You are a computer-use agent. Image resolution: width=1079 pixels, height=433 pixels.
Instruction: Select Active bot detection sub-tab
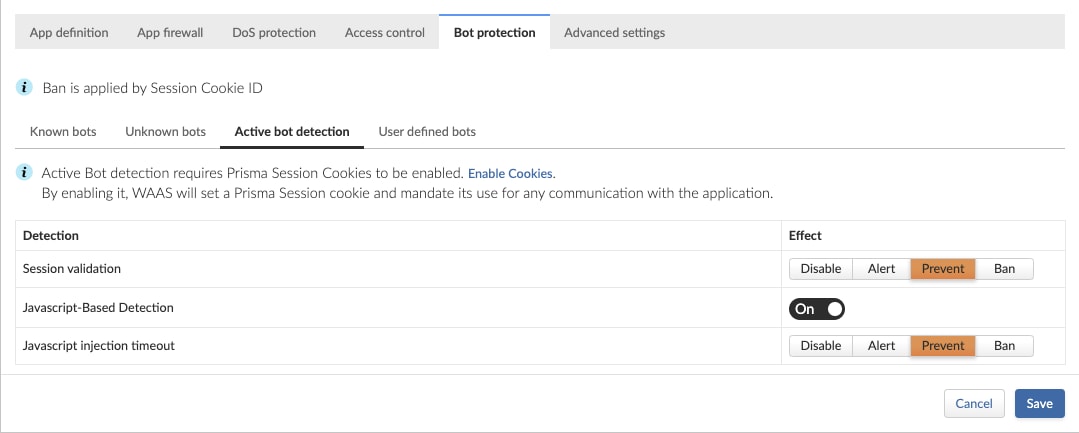click(292, 131)
